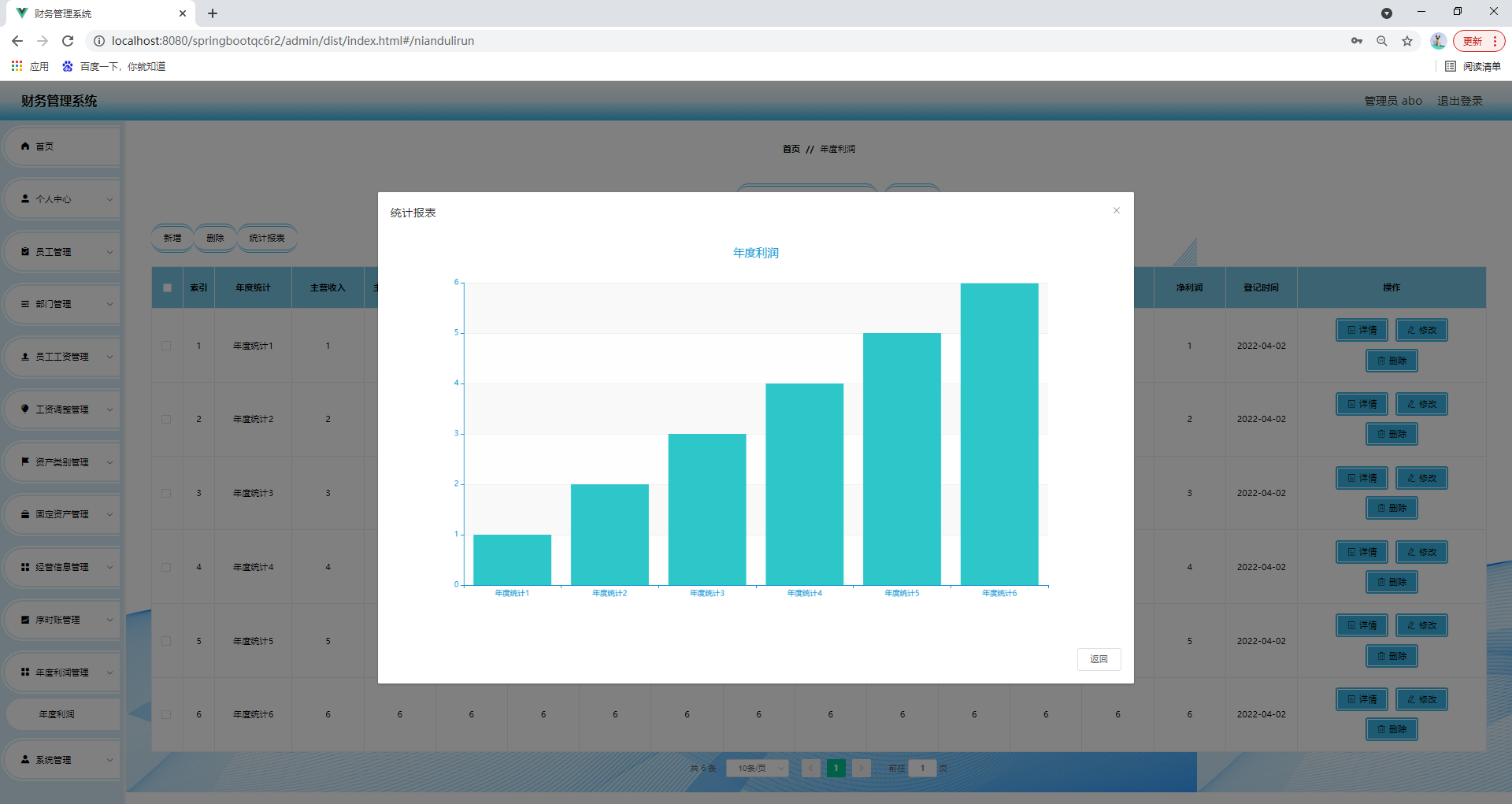The width and height of the screenshot is (1512, 804).
Task: Open the 阅读清单 reading list
Action: [1473, 66]
